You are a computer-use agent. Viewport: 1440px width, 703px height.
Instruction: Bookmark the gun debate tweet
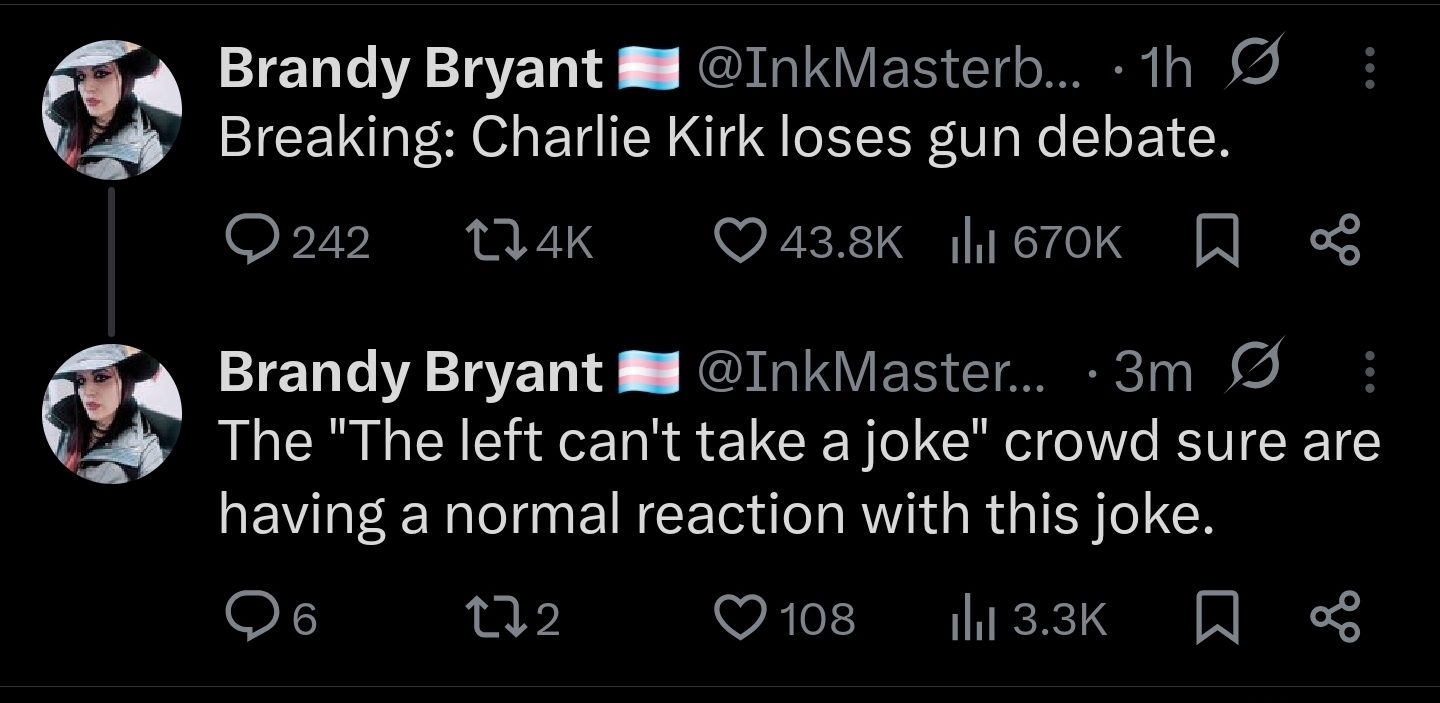[1219, 239]
